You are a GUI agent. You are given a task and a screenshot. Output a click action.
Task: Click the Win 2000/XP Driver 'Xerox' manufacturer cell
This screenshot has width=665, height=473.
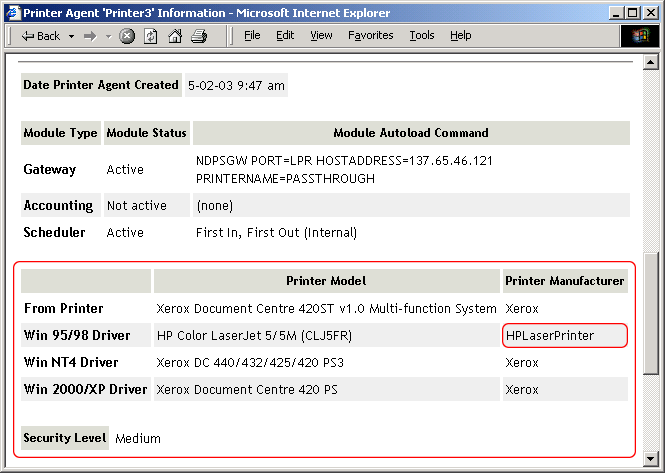tap(565, 389)
